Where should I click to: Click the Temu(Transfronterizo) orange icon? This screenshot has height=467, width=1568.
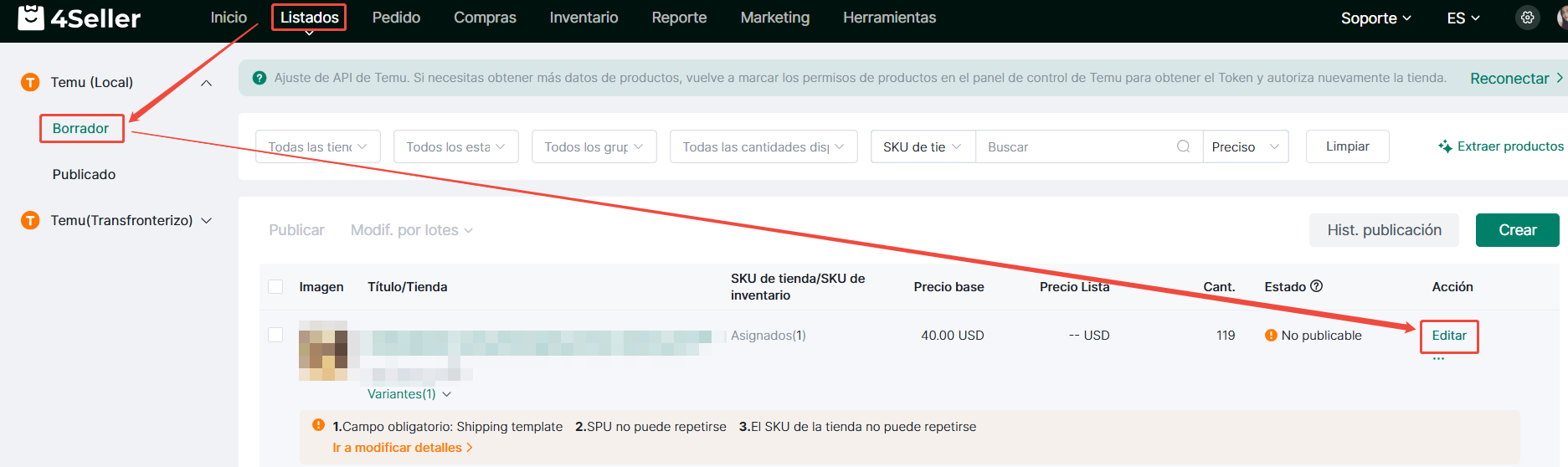[30, 220]
